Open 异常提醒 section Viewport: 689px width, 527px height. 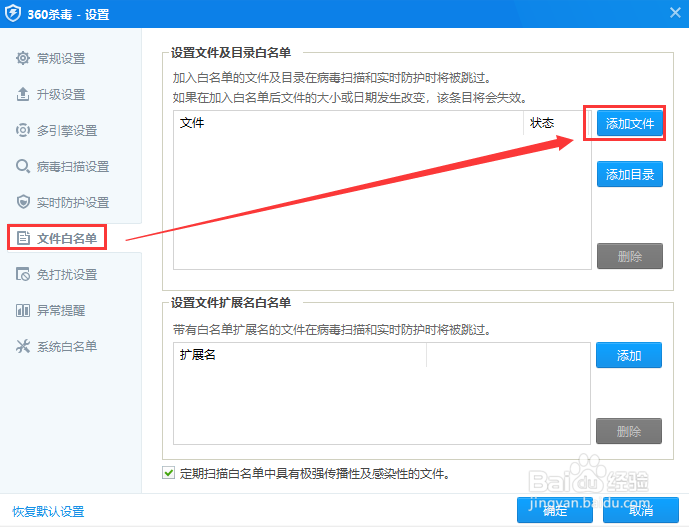click(x=61, y=311)
